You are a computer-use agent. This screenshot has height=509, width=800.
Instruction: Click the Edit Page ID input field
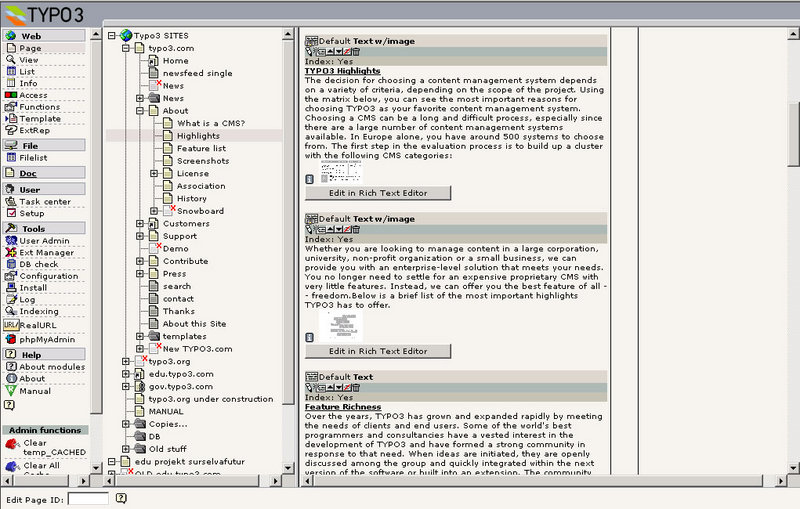click(x=88, y=499)
